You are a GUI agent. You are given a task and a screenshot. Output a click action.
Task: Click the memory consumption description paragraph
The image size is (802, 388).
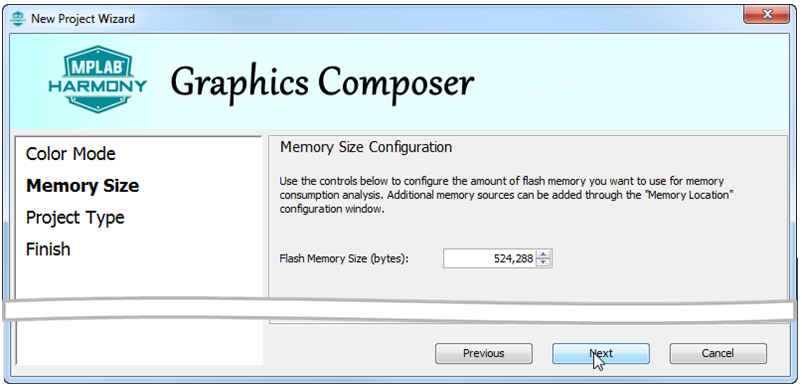pyautogui.click(x=506, y=195)
